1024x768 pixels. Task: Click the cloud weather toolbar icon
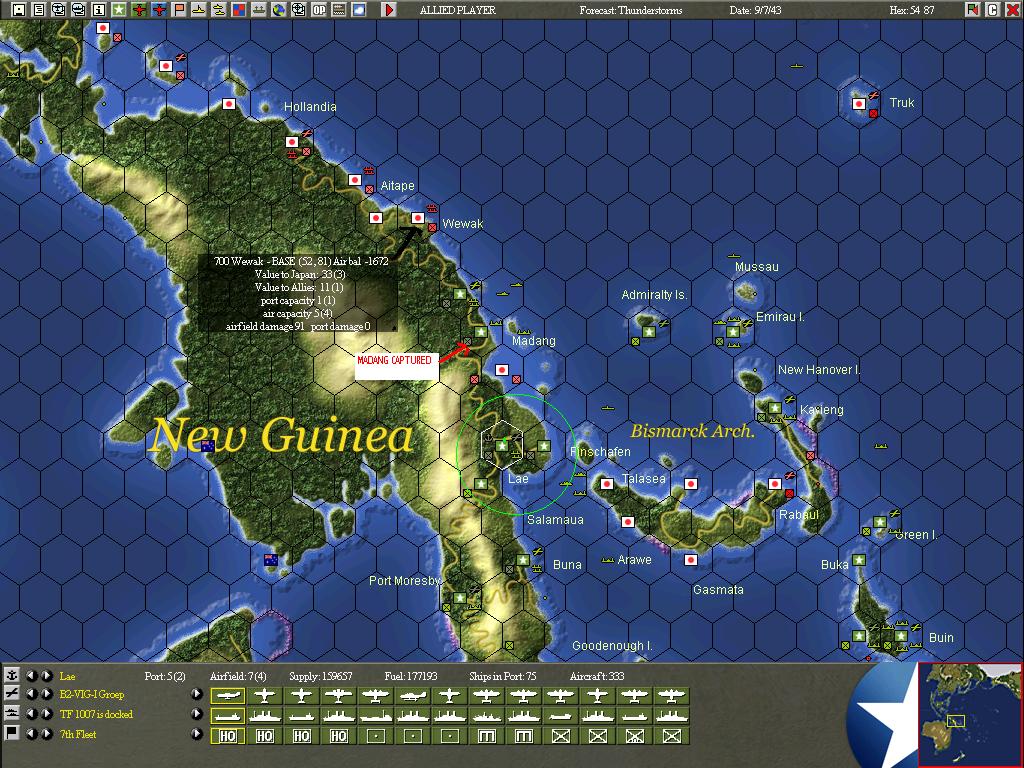359,10
